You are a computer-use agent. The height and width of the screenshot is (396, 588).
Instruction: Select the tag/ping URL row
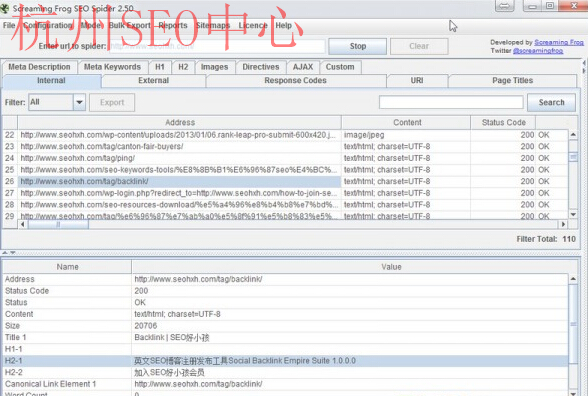pos(179,158)
